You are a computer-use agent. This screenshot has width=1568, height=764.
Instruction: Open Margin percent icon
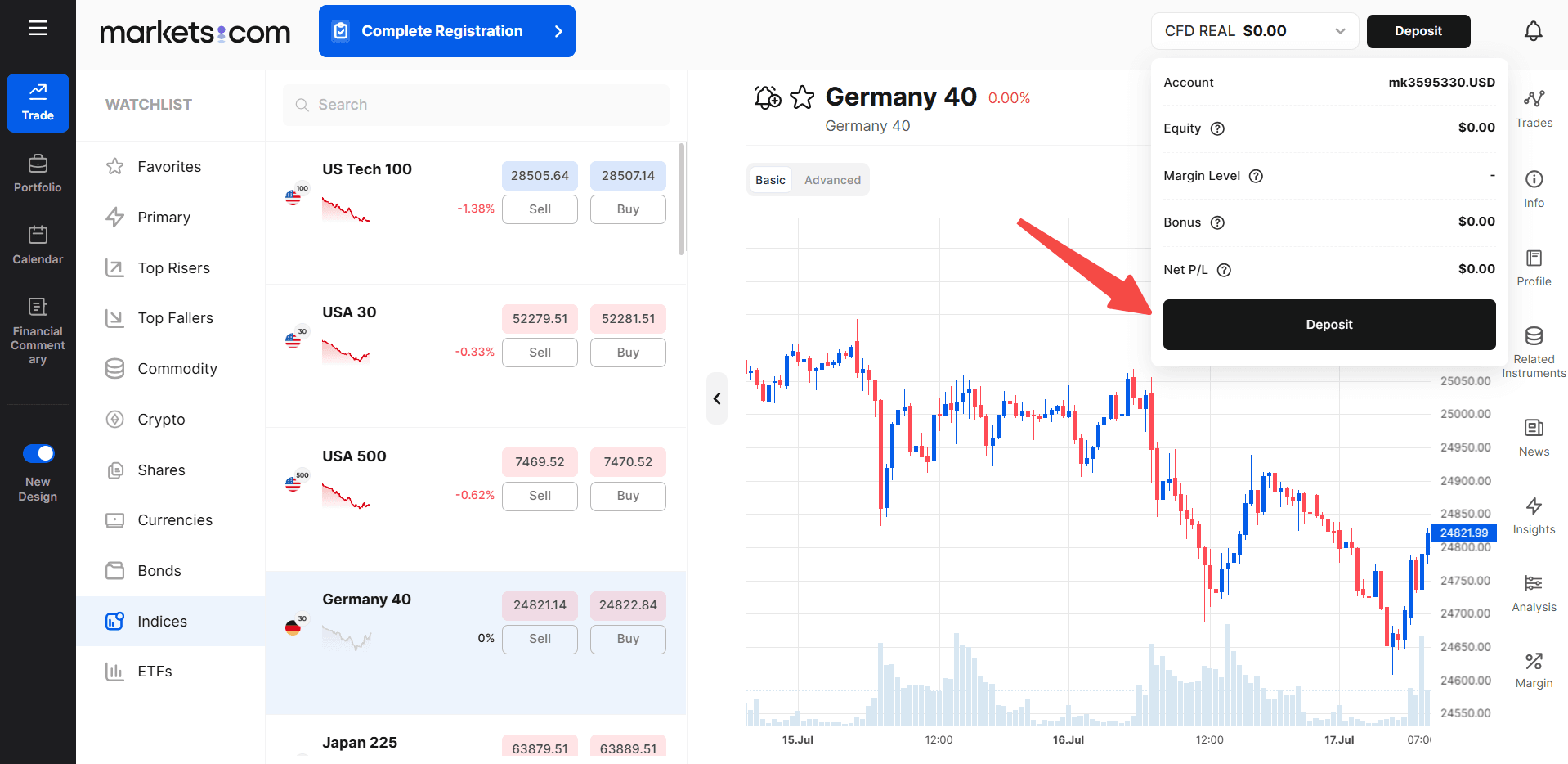click(1534, 661)
